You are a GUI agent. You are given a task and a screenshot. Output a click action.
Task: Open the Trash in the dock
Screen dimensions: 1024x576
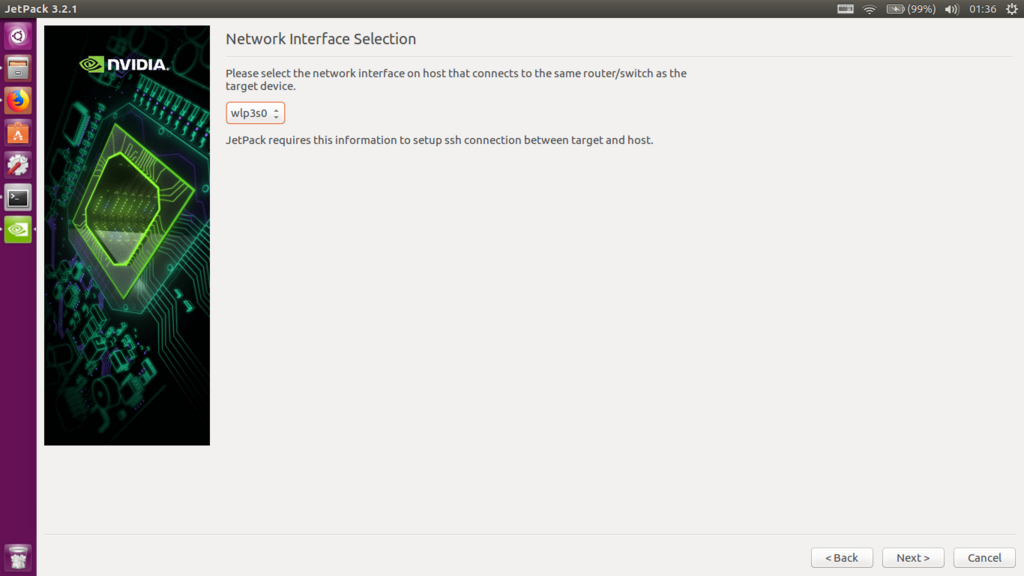coord(18,558)
